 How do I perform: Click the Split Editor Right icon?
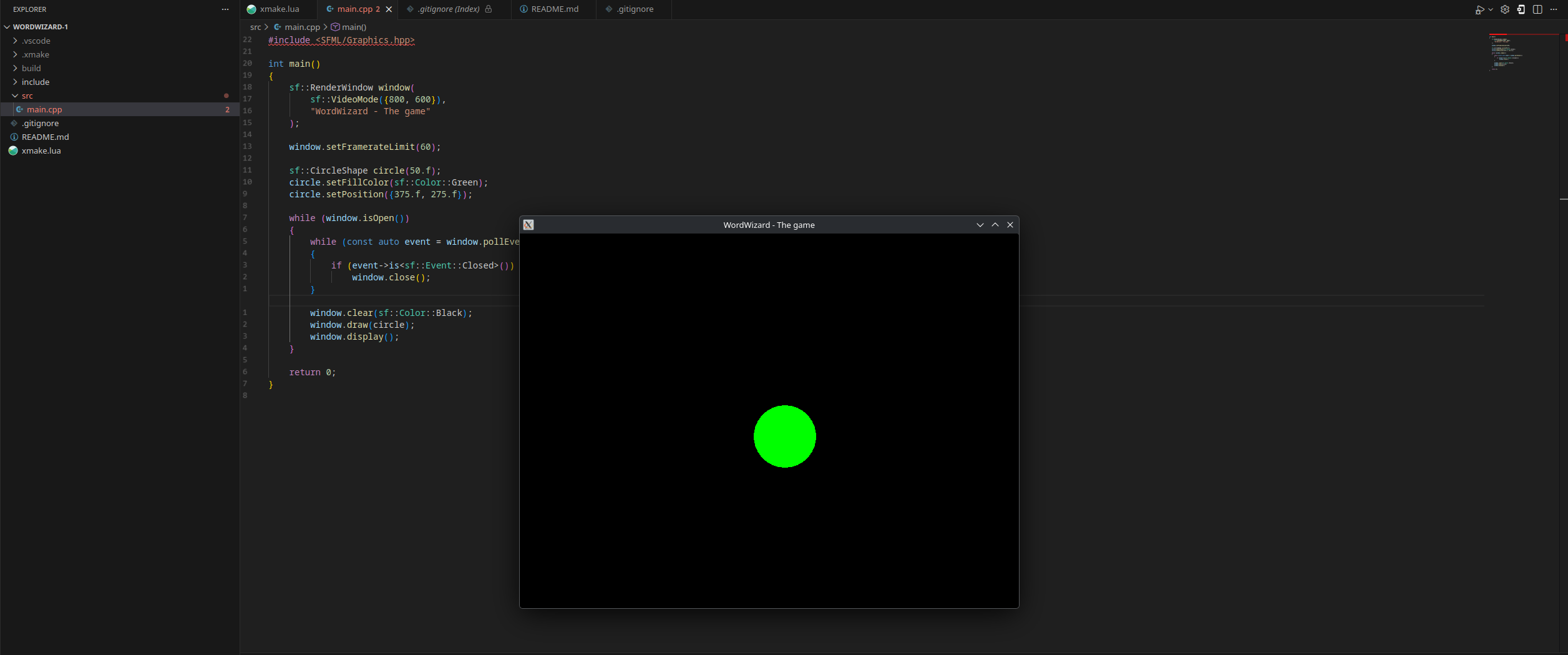click(1537, 9)
